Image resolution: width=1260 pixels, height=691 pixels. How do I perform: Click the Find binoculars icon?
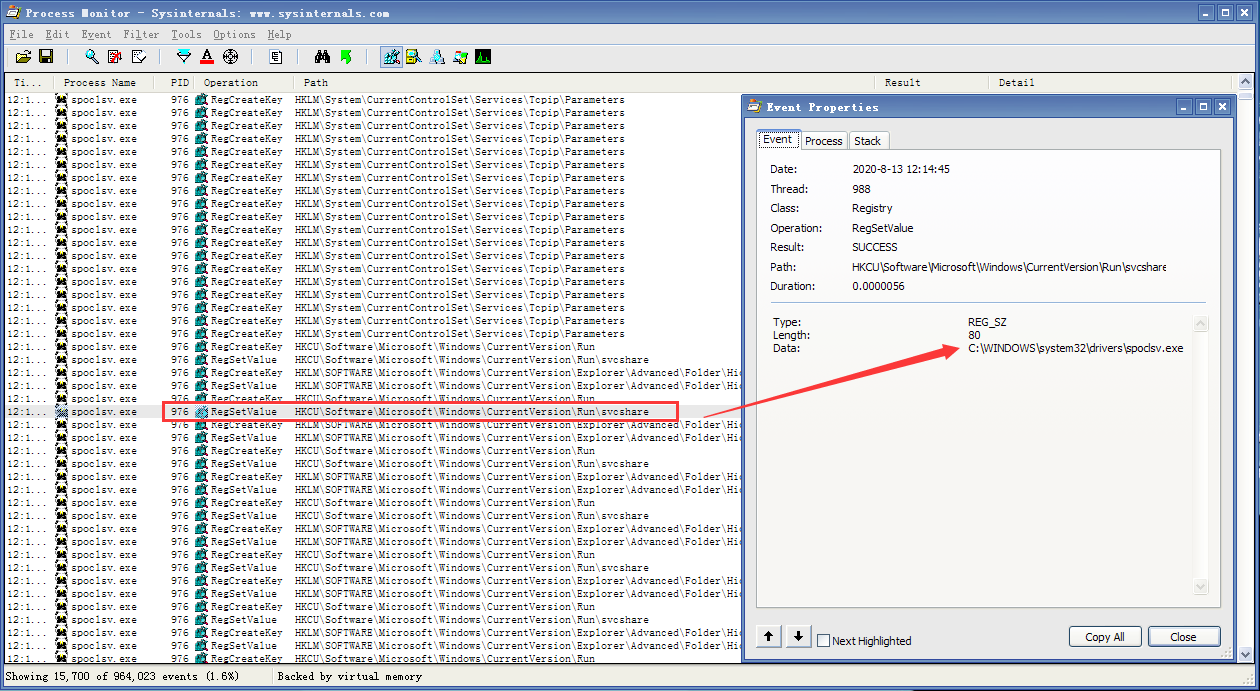coord(322,57)
